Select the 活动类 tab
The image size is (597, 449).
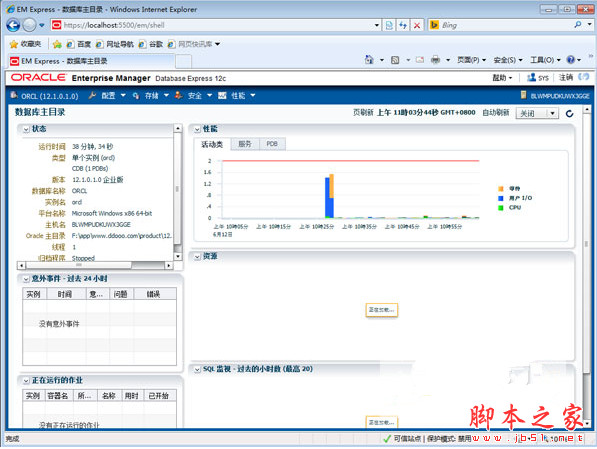tap(212, 144)
